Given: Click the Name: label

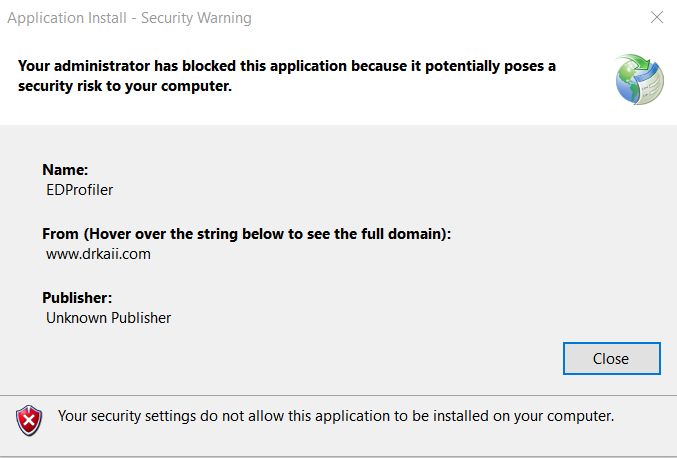Looking at the screenshot, I should point(65,170).
